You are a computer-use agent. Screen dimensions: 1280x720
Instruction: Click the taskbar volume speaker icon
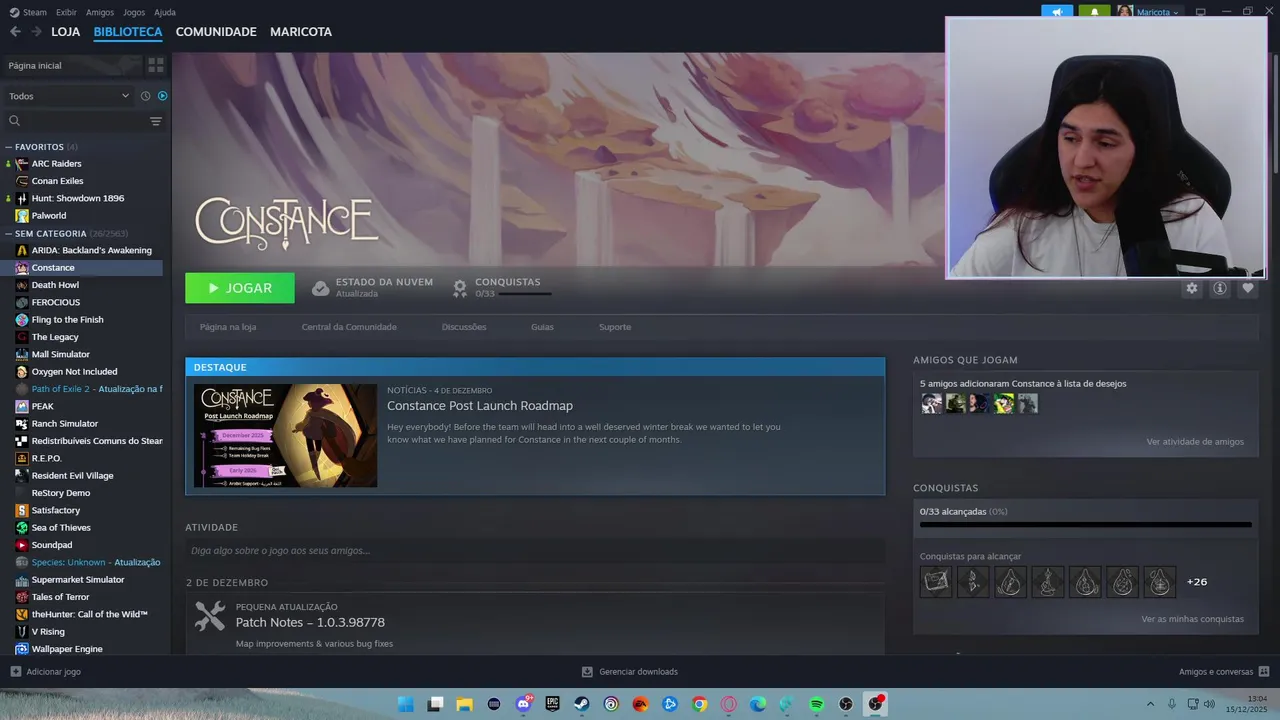(x=1209, y=704)
